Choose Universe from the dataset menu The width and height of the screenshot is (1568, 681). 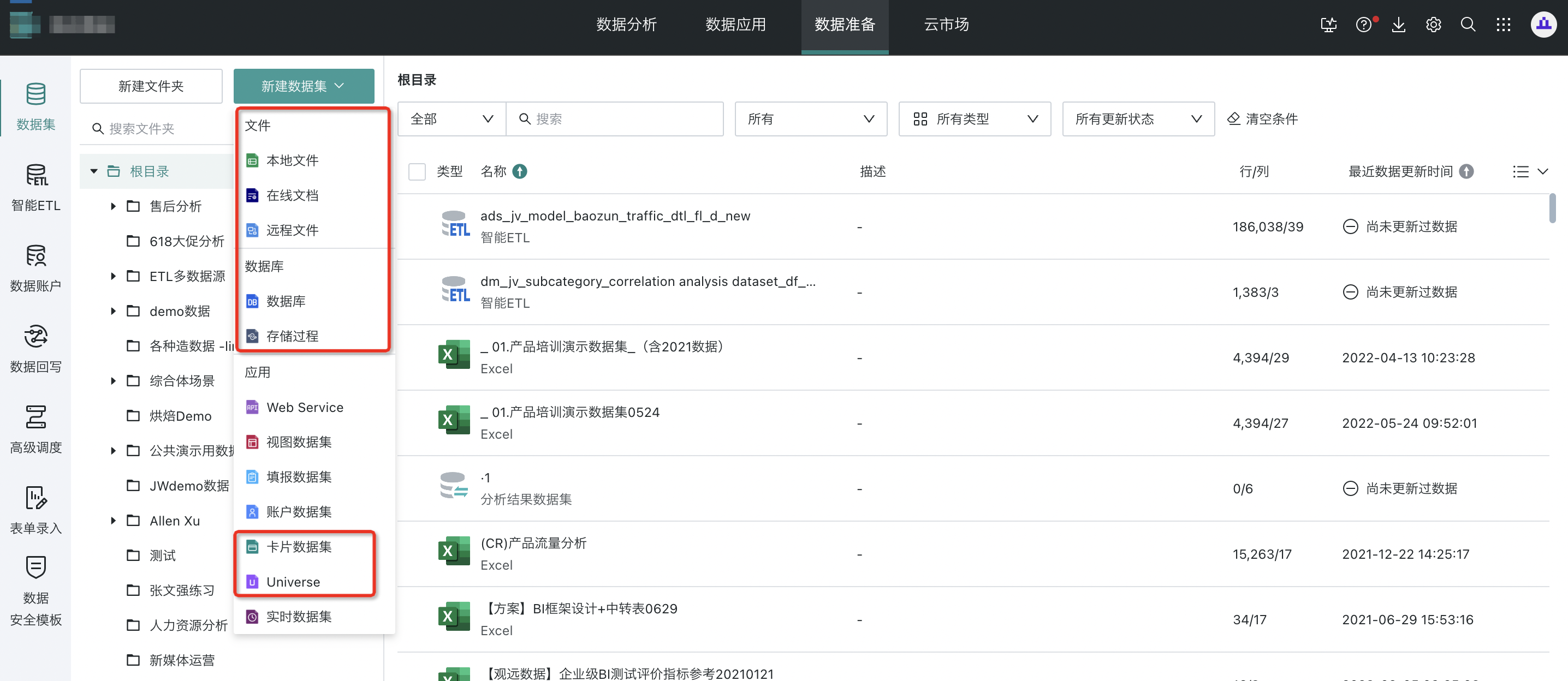coord(314,582)
